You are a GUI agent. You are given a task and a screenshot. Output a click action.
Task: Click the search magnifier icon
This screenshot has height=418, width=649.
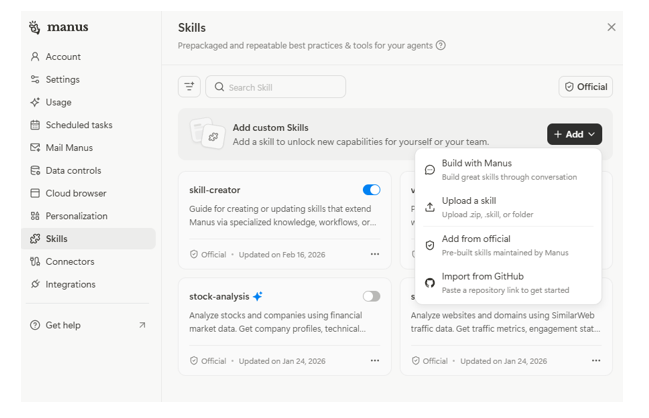[219, 87]
